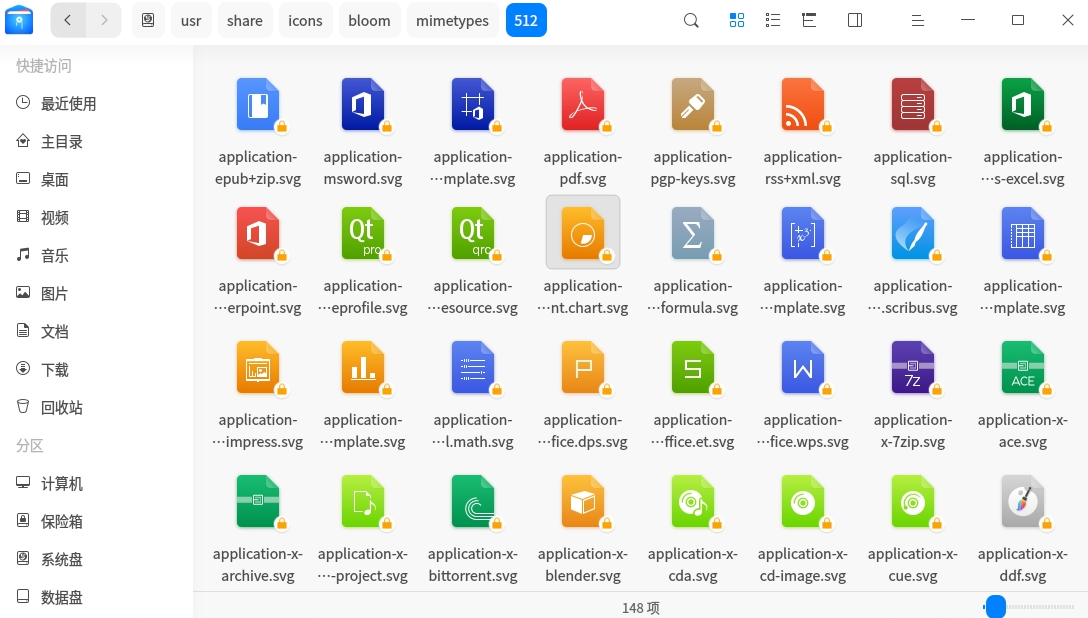Open the search icon in the toolbar
This screenshot has width=1088, height=618.
tap(691, 20)
